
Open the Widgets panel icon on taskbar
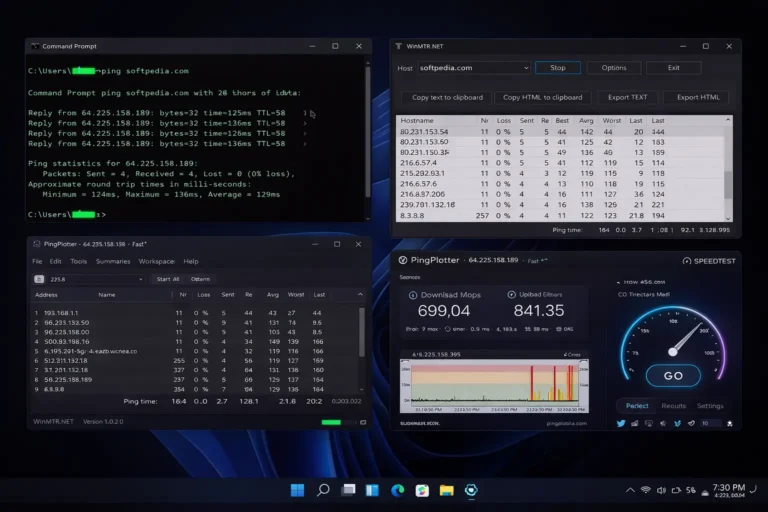pos(372,490)
